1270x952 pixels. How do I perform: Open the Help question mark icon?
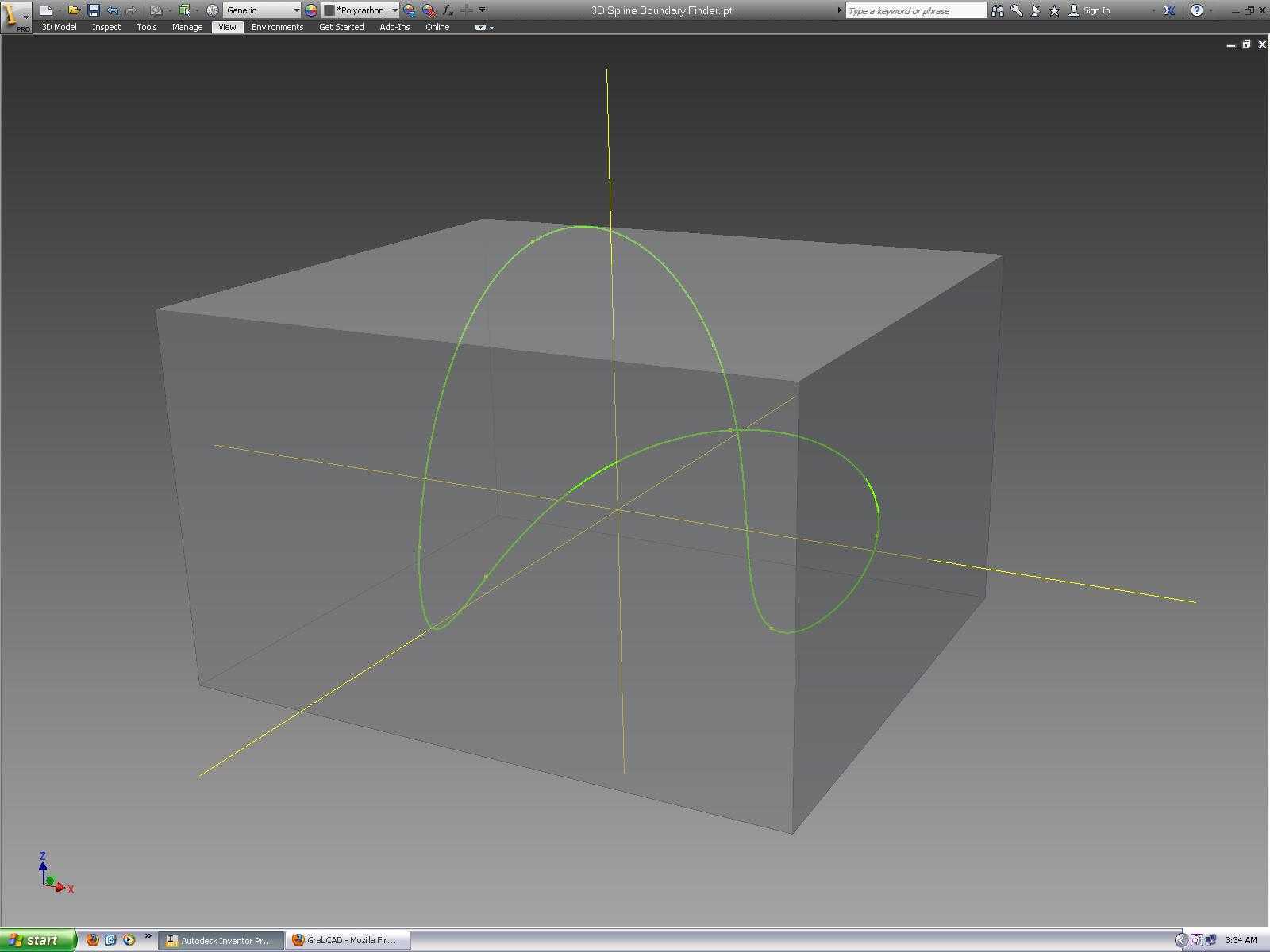pyautogui.click(x=1197, y=10)
